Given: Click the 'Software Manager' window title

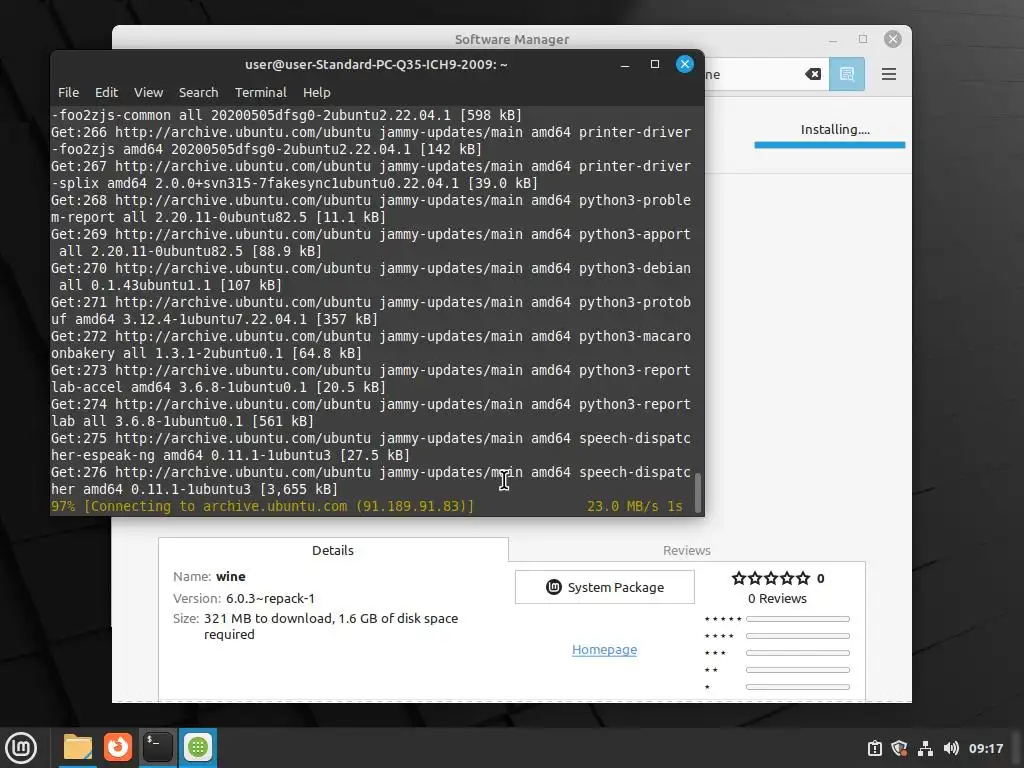Looking at the screenshot, I should [512, 39].
